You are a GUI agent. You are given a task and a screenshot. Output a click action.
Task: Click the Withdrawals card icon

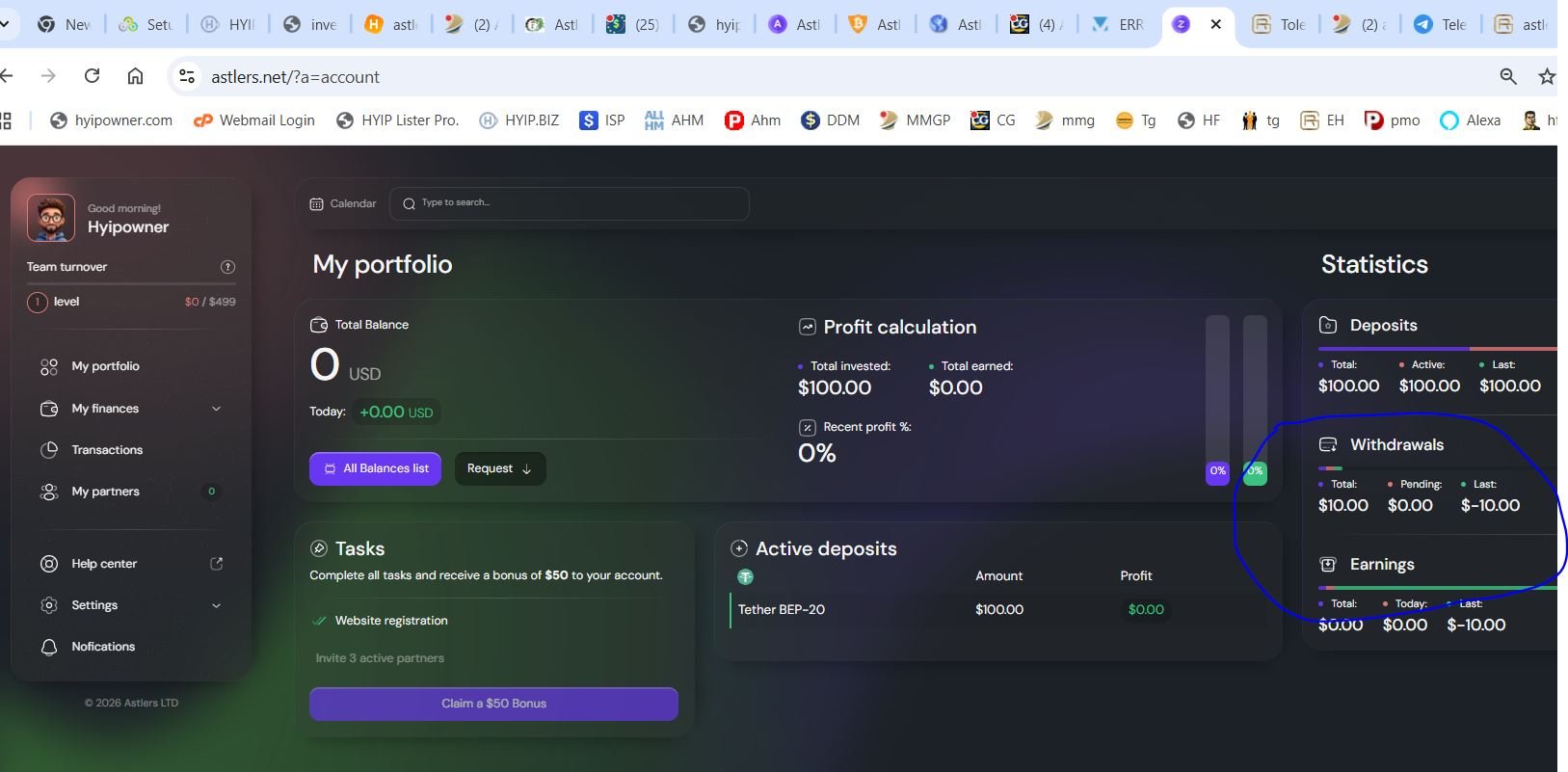tap(1327, 444)
